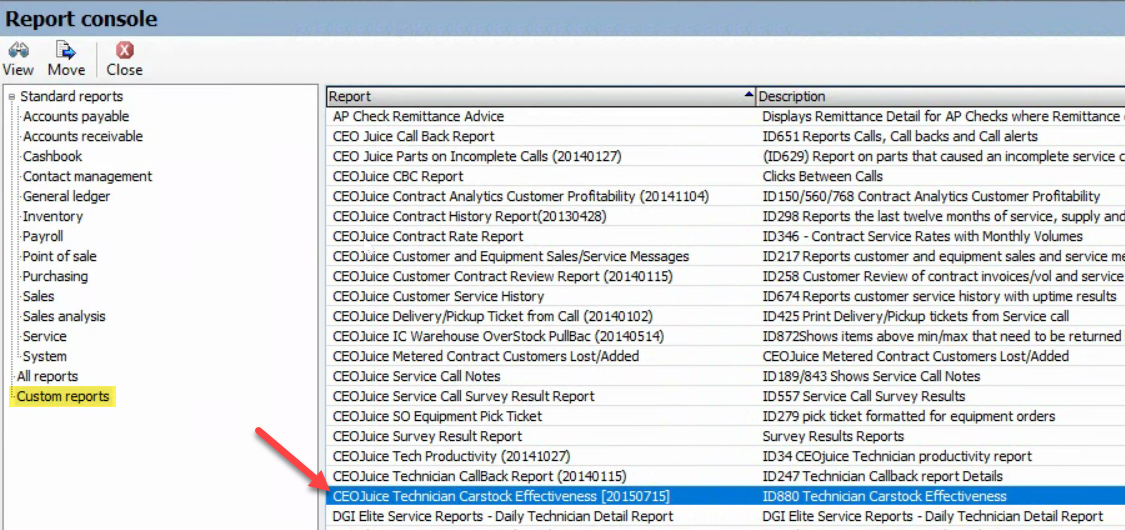Select Accounts receivable category

(x=83, y=136)
